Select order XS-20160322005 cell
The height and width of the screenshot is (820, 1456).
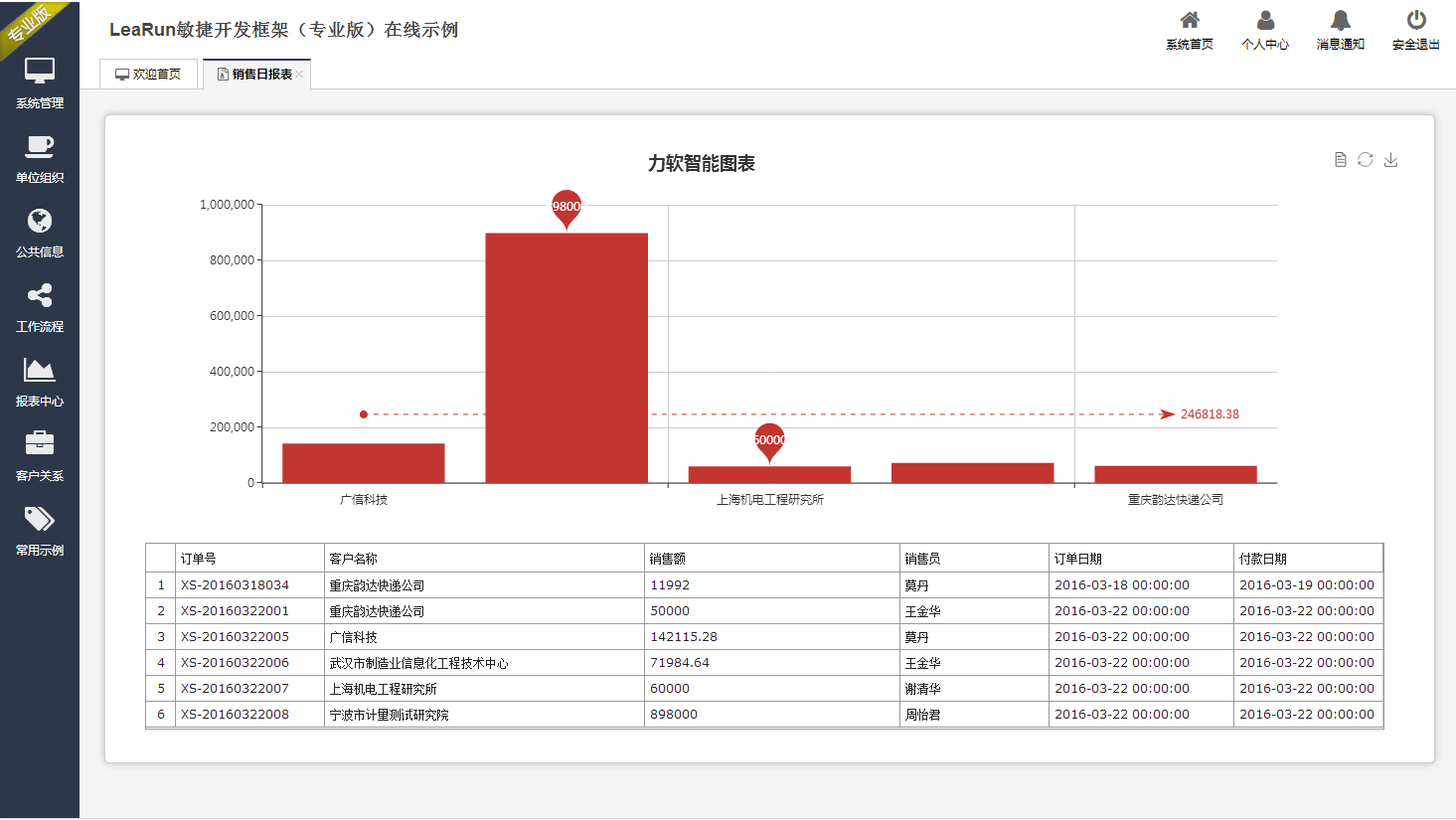pyautogui.click(x=250, y=637)
